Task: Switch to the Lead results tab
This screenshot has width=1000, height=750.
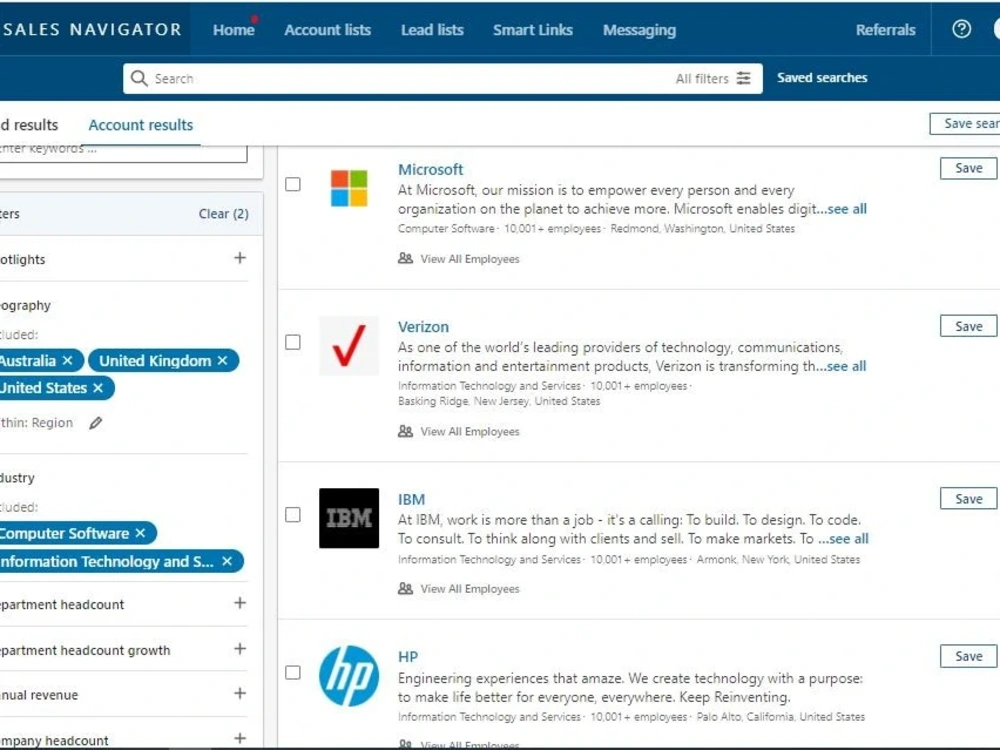Action: (x=29, y=125)
